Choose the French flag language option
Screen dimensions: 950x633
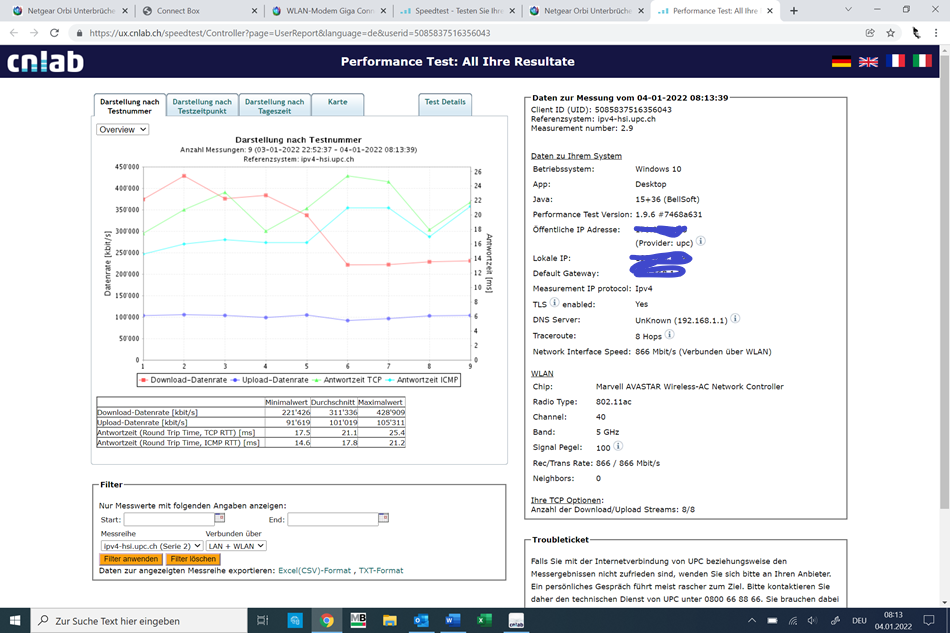click(895, 62)
